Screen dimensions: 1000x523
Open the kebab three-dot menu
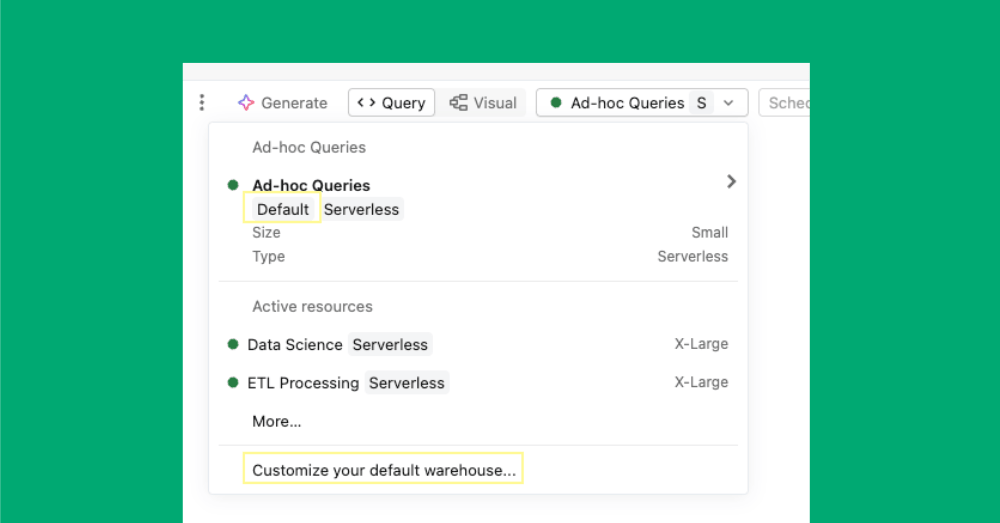(202, 103)
